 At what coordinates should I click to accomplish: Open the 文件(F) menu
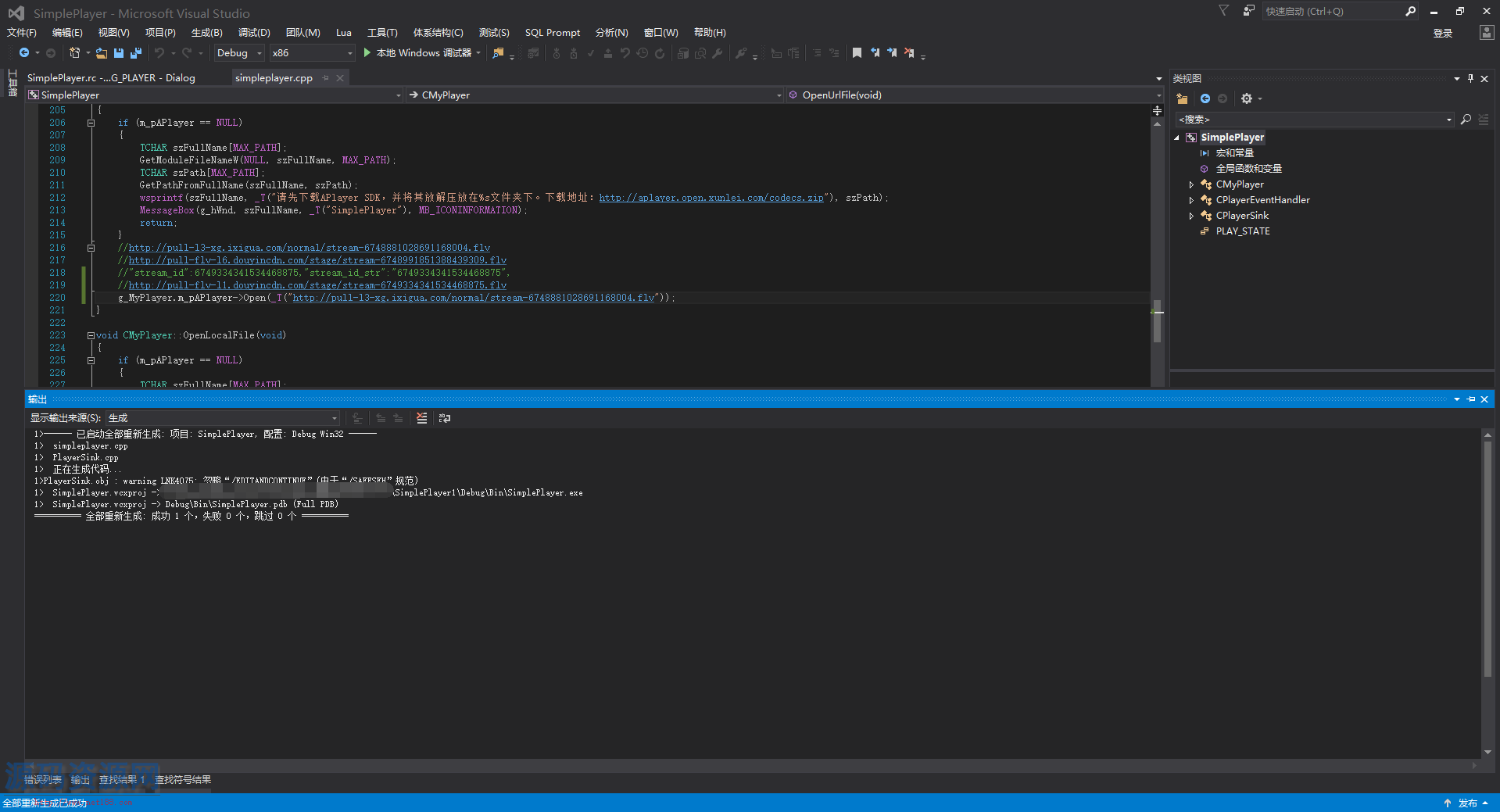click(x=22, y=33)
